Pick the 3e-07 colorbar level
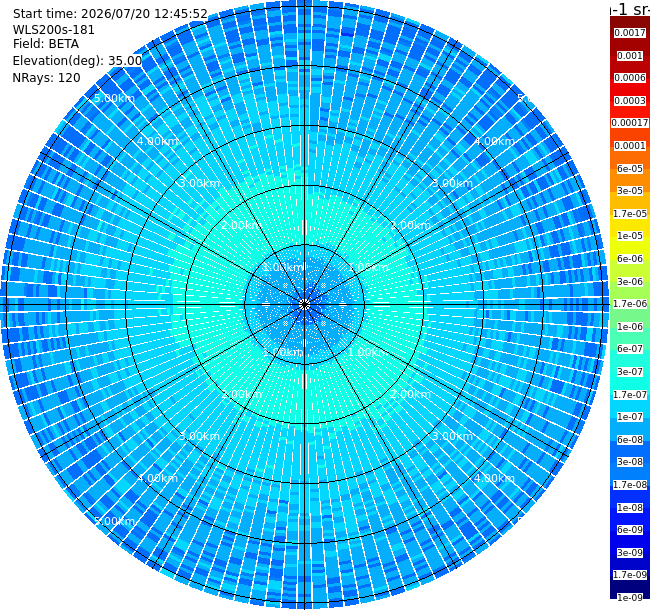This screenshot has height=610, width=650. click(630, 372)
